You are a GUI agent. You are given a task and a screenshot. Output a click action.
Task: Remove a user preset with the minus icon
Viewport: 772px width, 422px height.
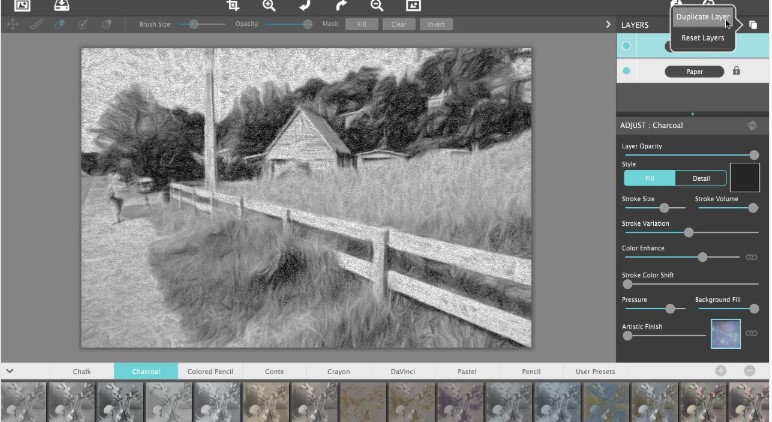(749, 371)
